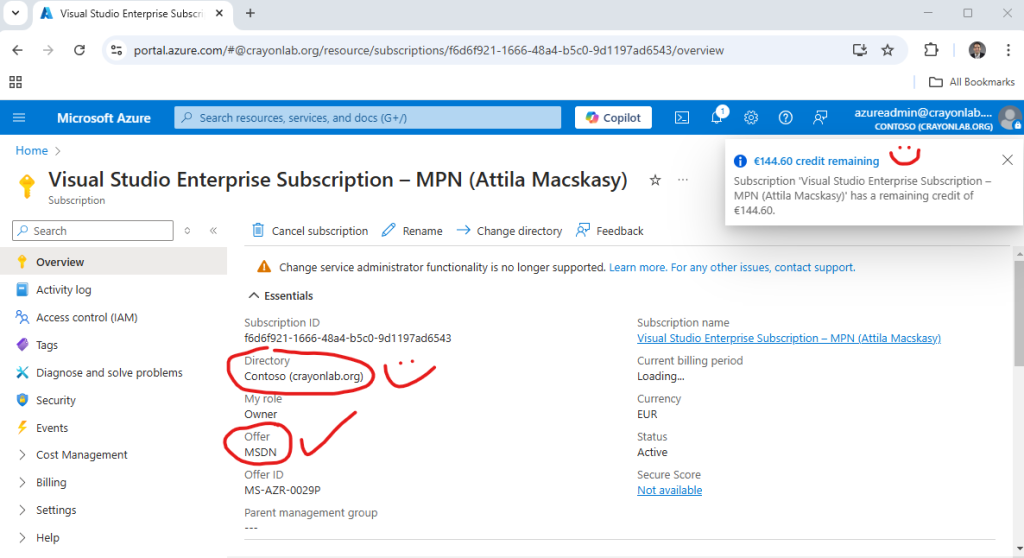The image size is (1024, 558).
Task: Click the feedback icon in top header
Action: tap(820, 118)
